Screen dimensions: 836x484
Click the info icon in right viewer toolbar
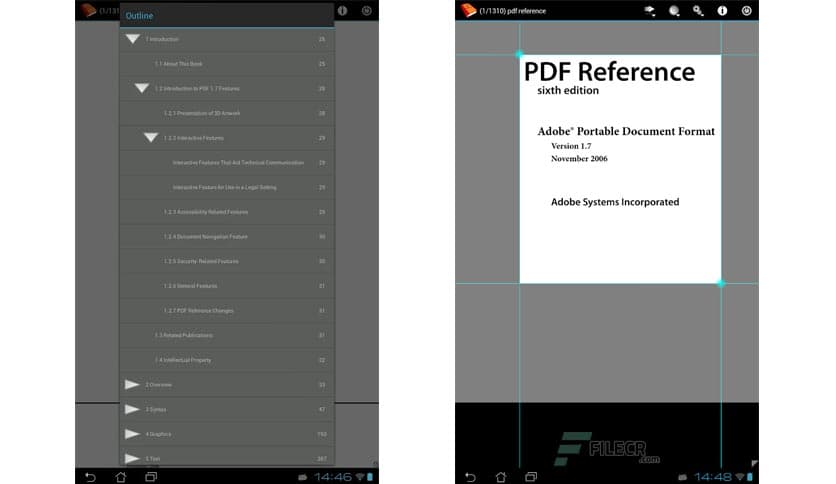click(x=722, y=11)
